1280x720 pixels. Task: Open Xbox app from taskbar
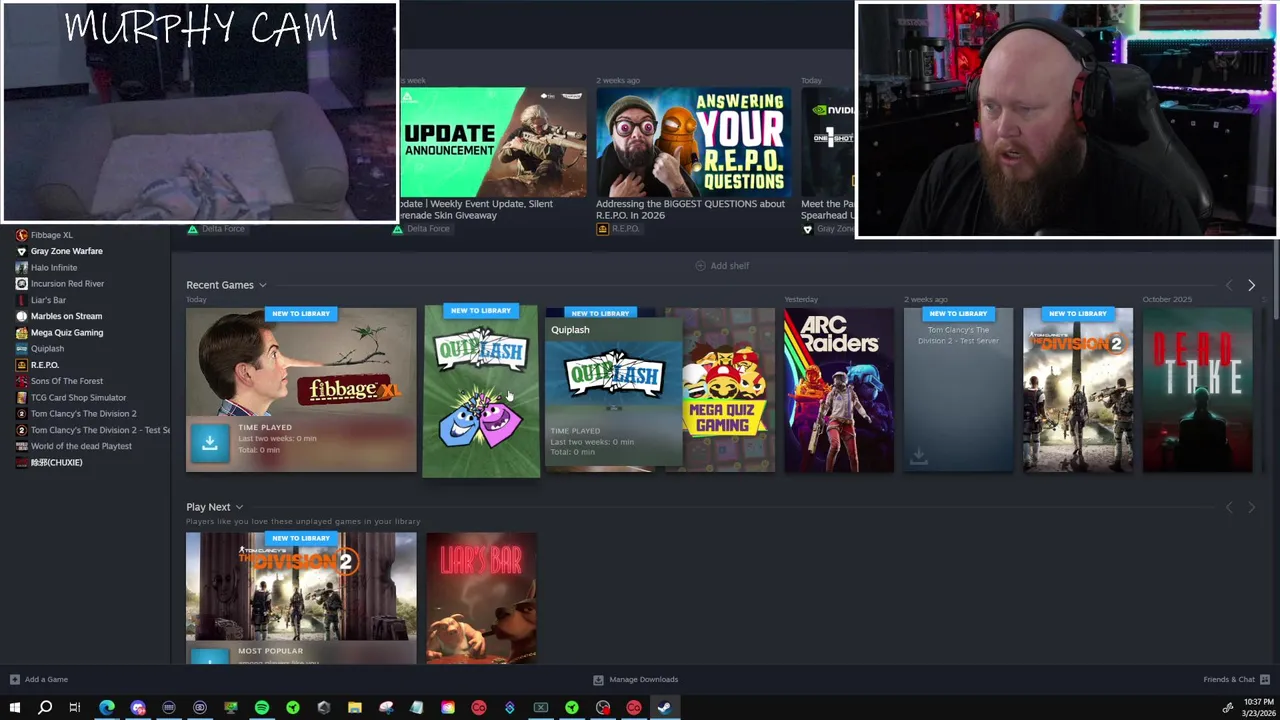541,708
